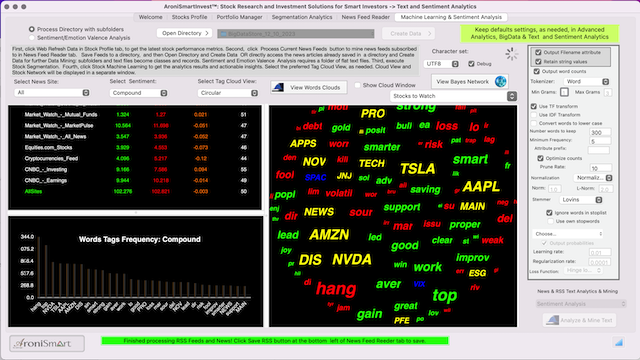640x360 pixels.
Task: Click the globe icon on View Bayes Network
Action: click(500, 82)
